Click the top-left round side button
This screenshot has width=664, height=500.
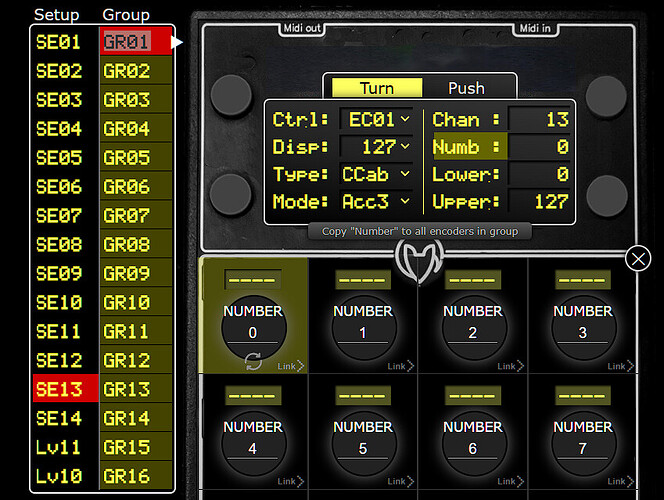pyautogui.click(x=231, y=95)
